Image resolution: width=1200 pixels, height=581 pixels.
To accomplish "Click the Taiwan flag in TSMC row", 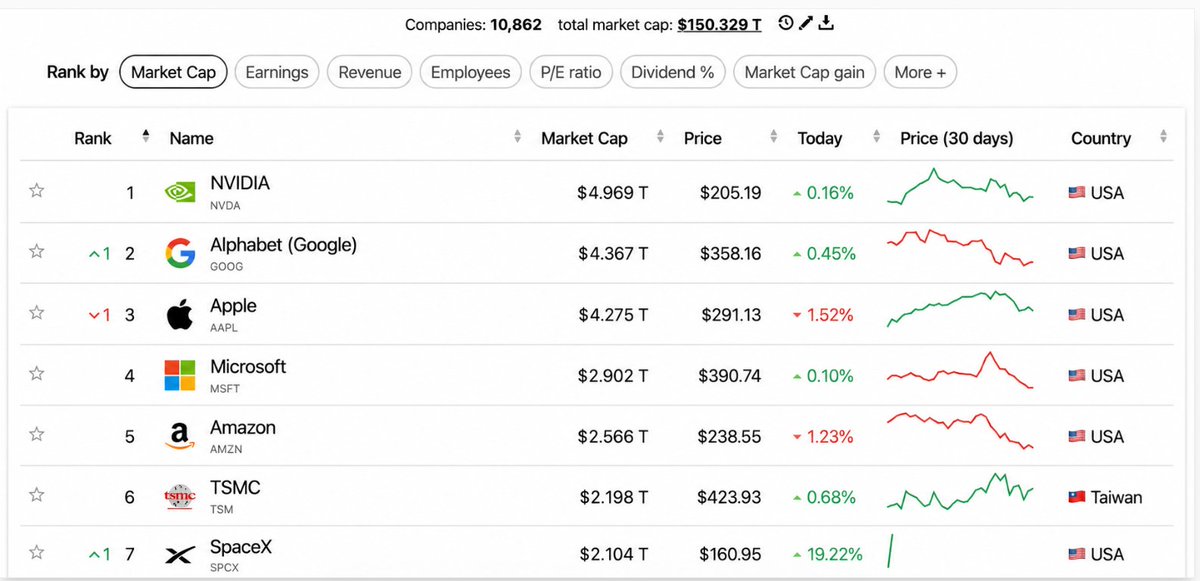I will click(1077, 497).
